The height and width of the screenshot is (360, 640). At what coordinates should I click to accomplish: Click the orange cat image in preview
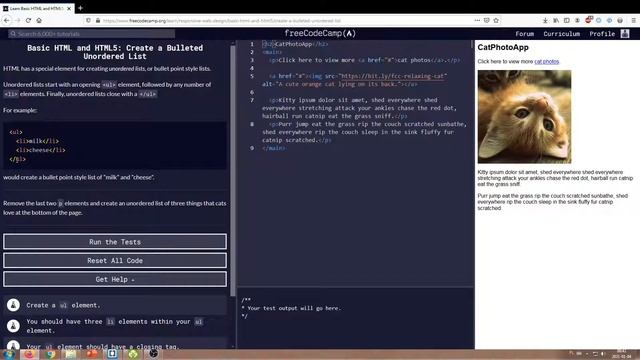[524, 117]
